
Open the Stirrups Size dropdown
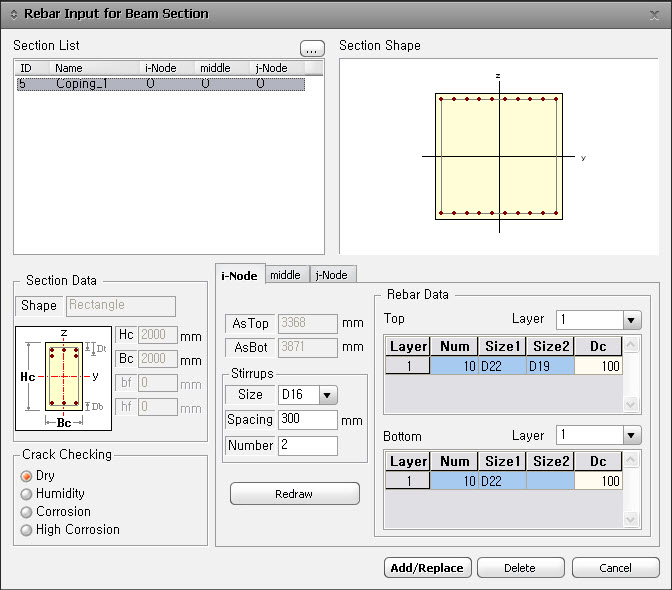point(327,395)
